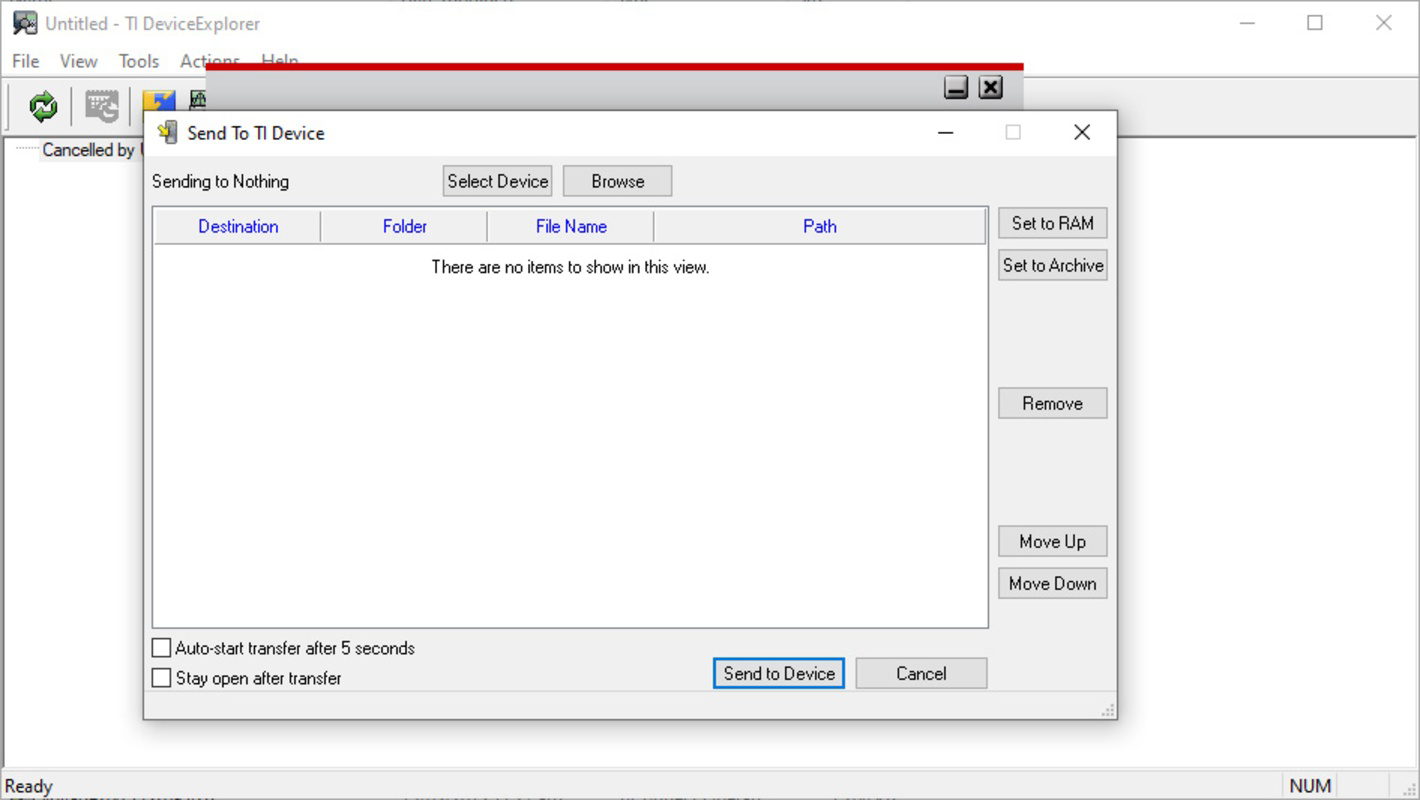Click the Select Device button
This screenshot has width=1420, height=800.
[x=498, y=181]
